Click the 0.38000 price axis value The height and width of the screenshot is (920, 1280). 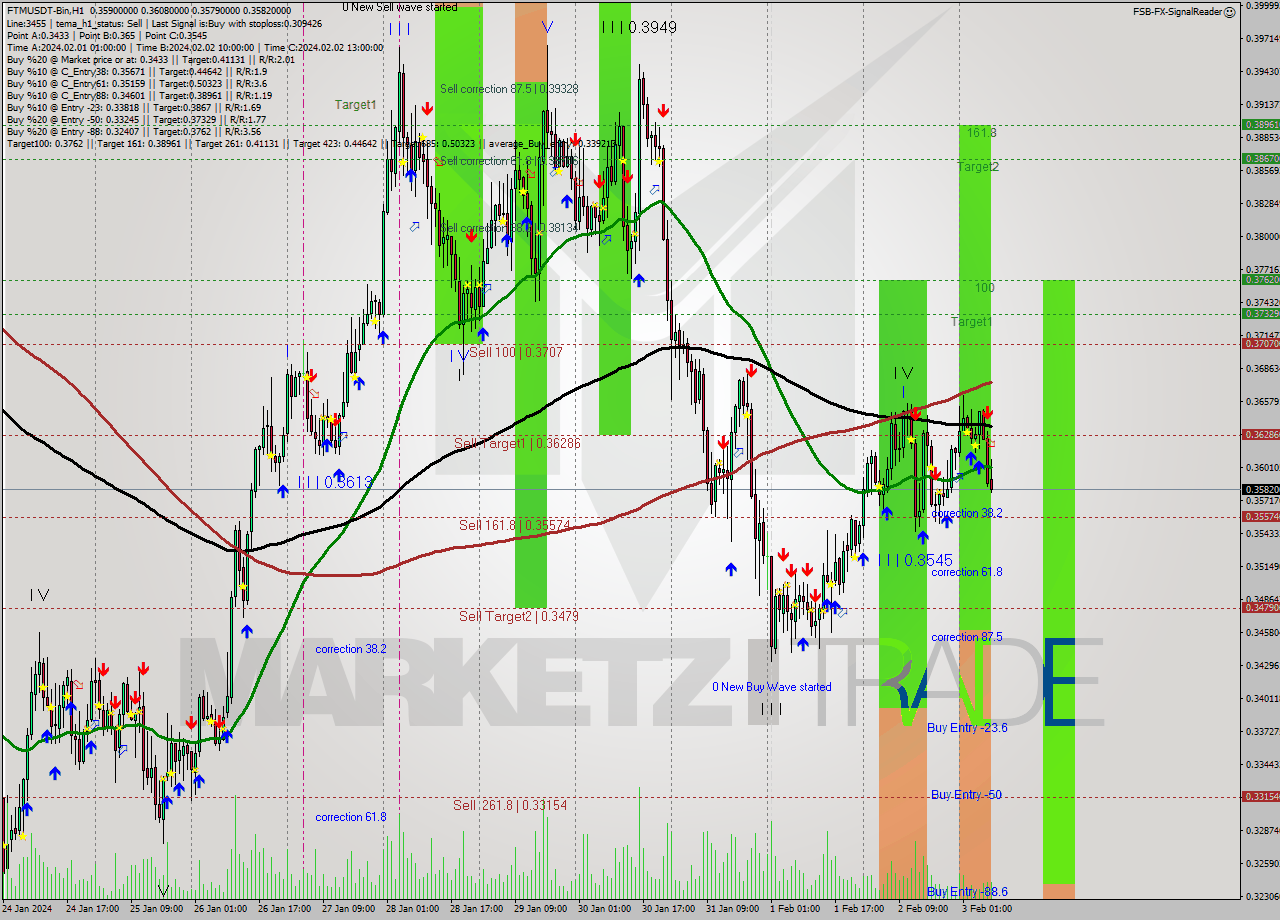coord(1263,237)
